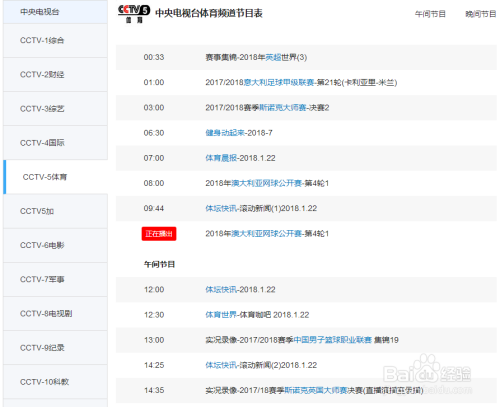Select CCTV-1综合 channel
Screen dimensions: 500x407
click(55, 40)
